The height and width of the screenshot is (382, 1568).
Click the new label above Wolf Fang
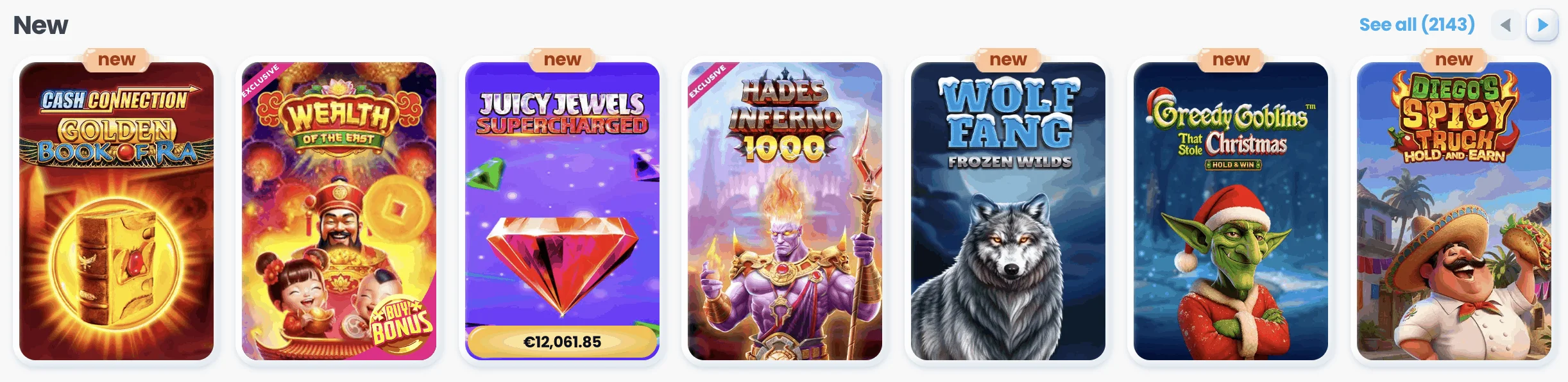coord(1008,60)
